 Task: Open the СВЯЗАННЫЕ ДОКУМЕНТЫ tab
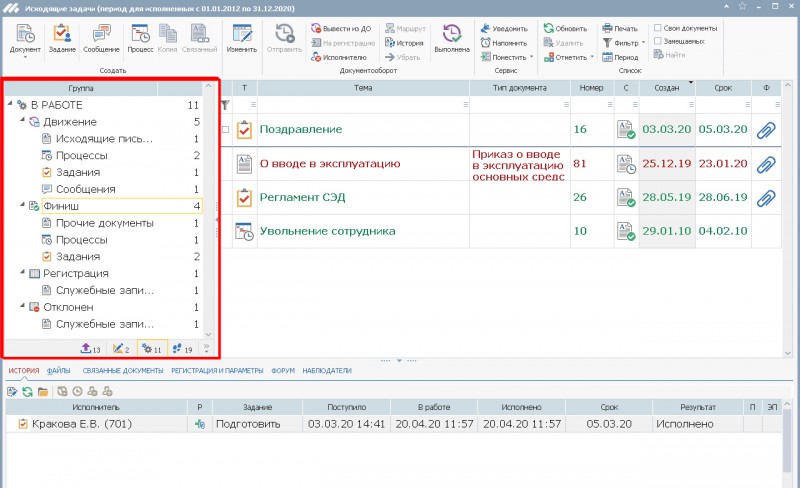pos(123,371)
